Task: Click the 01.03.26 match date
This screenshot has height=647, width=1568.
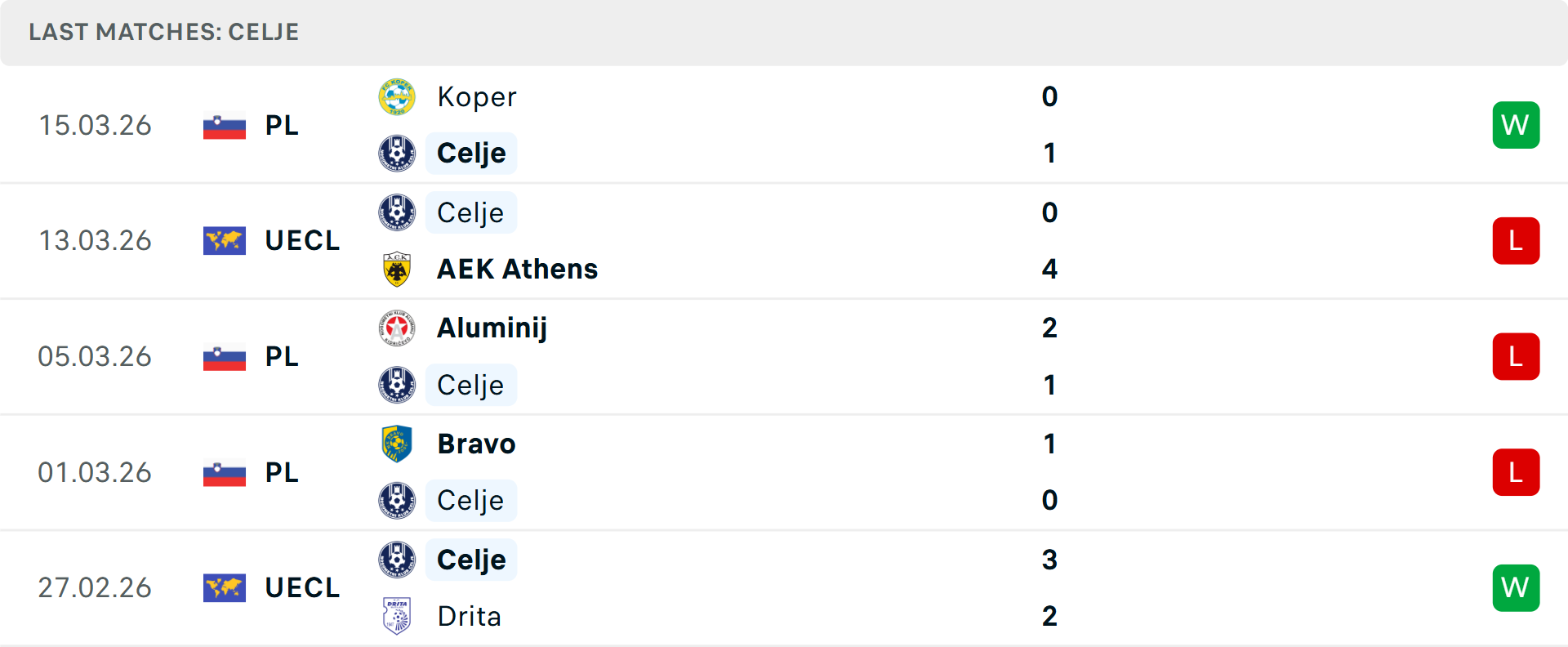Action: 95,472
